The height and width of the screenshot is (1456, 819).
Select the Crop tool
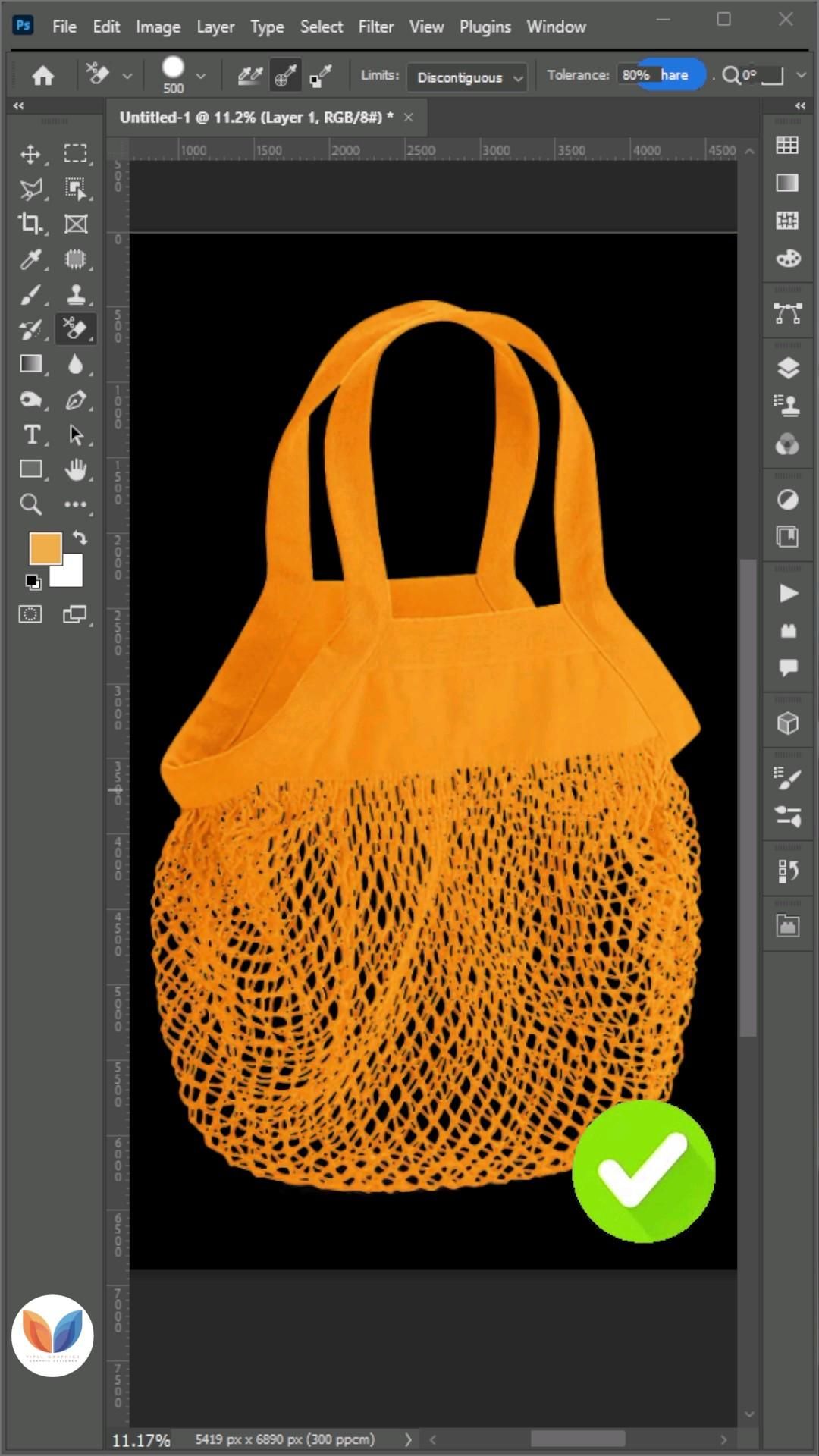30,224
